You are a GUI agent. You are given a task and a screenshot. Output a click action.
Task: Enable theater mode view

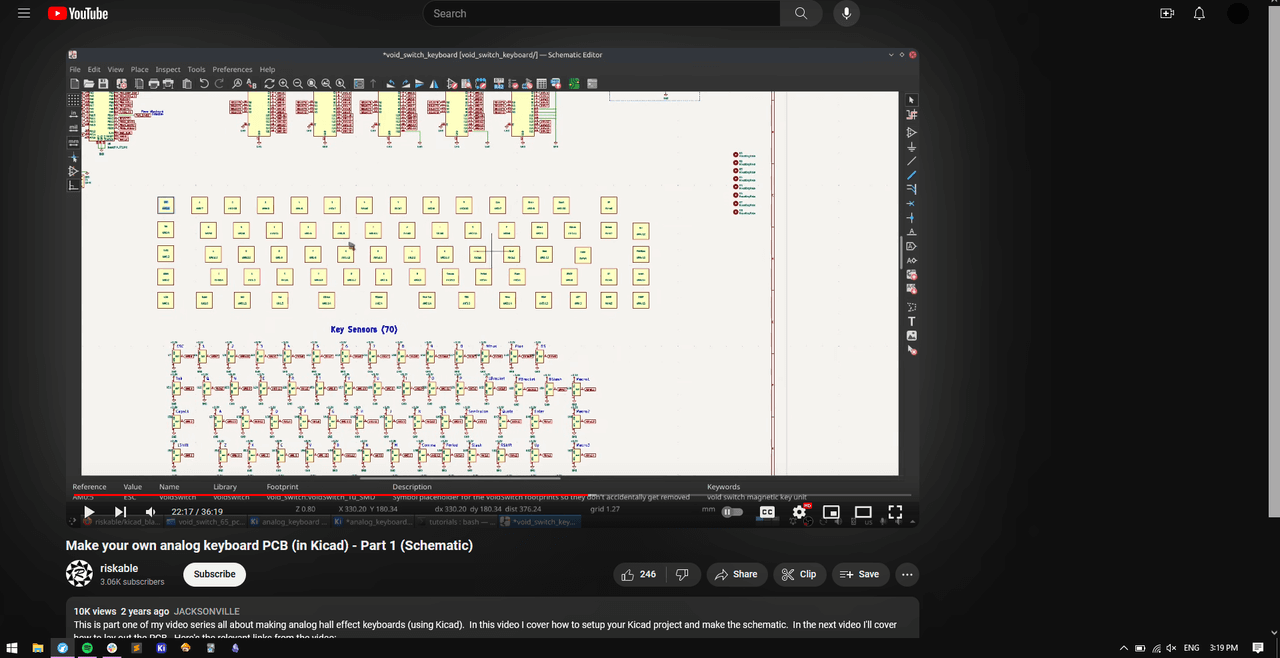pos(863,512)
